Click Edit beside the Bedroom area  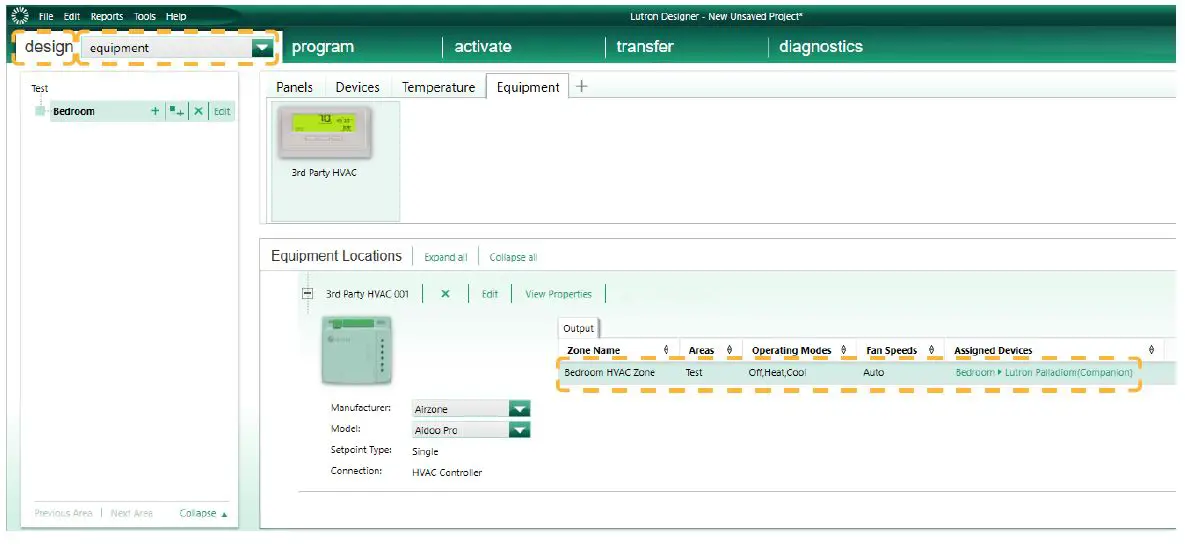click(221, 111)
